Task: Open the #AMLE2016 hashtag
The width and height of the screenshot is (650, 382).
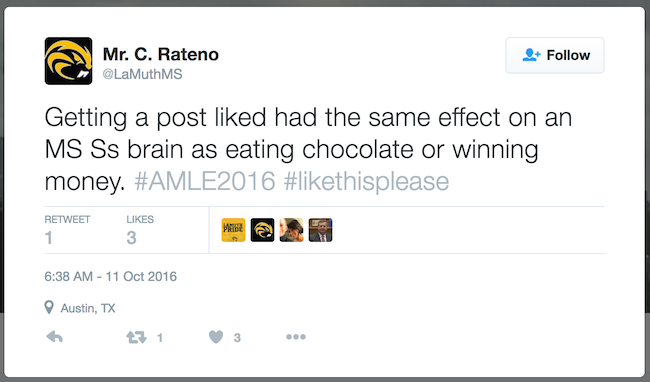Action: (205, 181)
